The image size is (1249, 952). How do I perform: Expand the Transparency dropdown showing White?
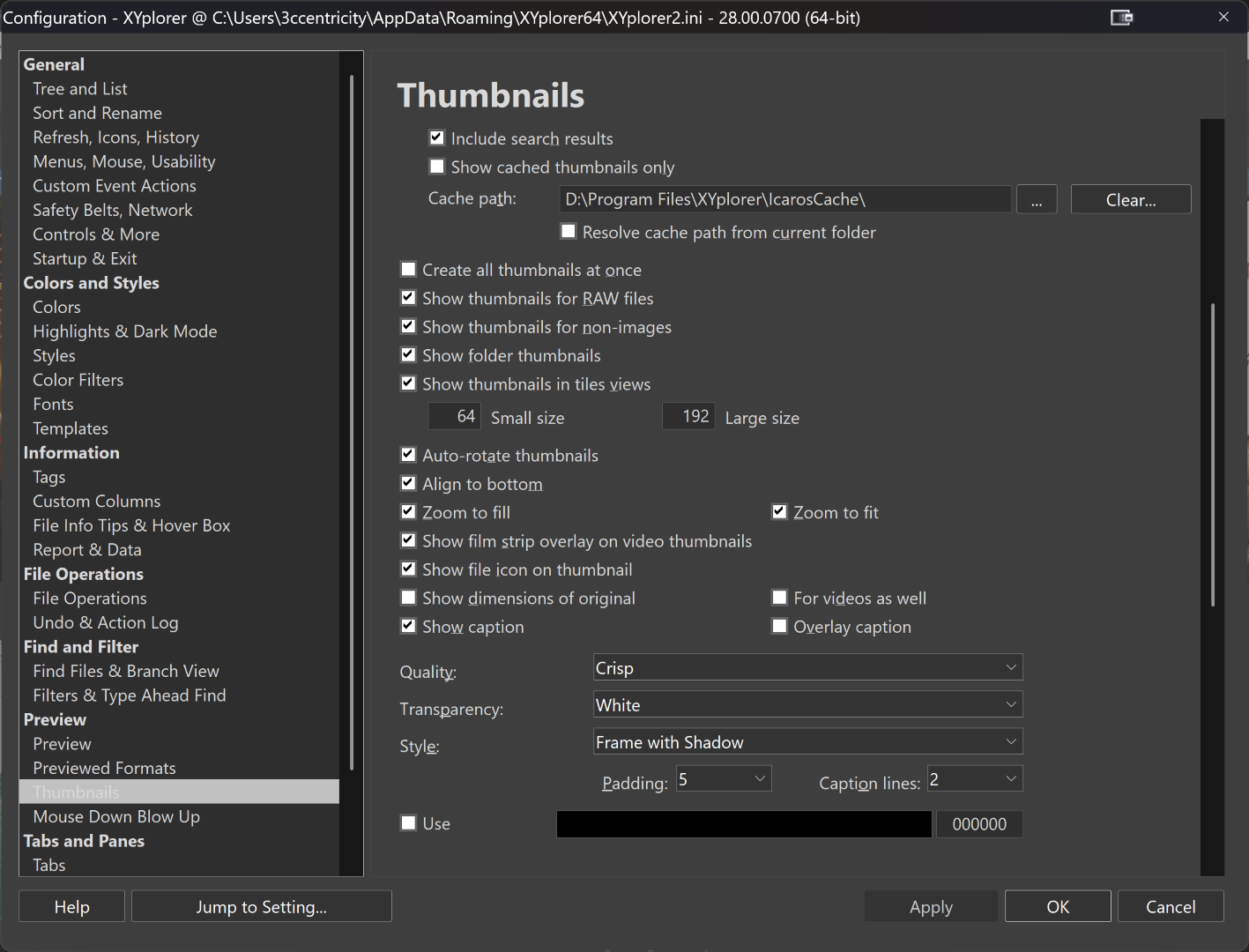click(807, 705)
